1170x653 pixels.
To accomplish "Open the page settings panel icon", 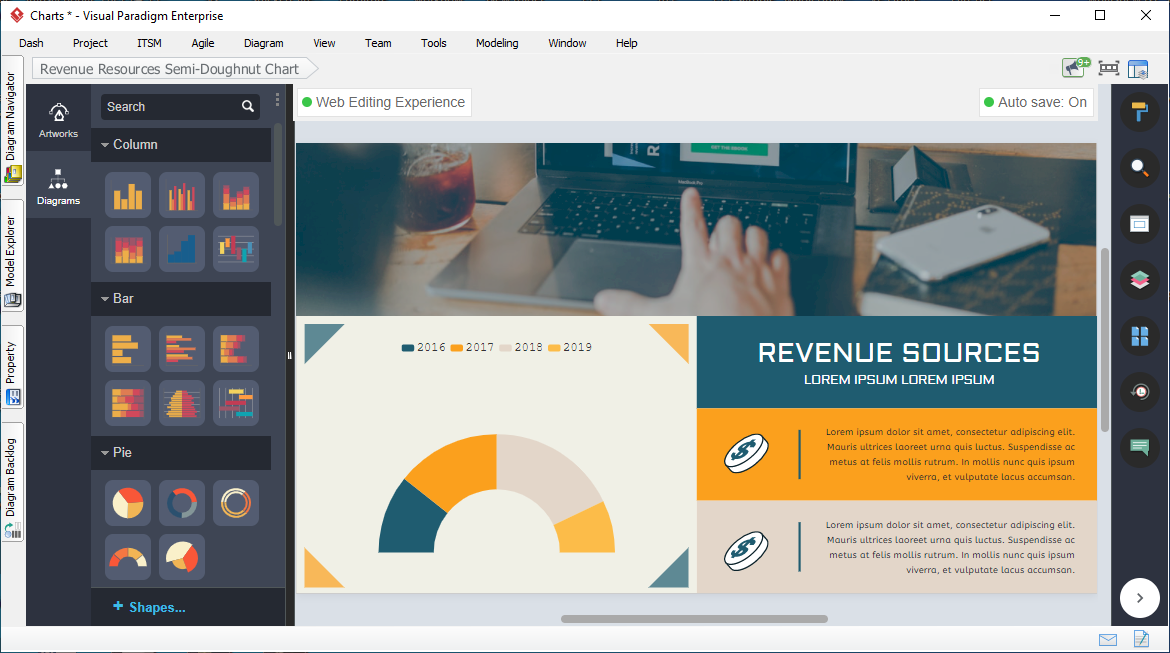I will click(1139, 224).
